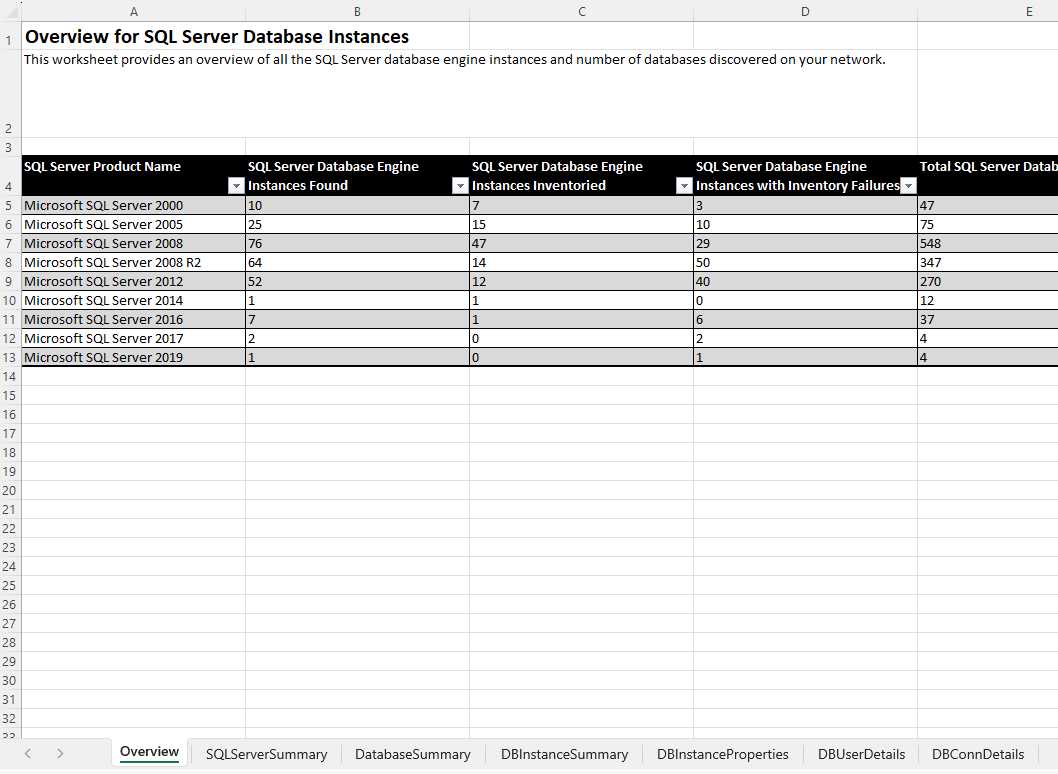Click Inventory Failures value 40 for SQL Server 2012
The image size is (1058, 774).
tap(806, 281)
